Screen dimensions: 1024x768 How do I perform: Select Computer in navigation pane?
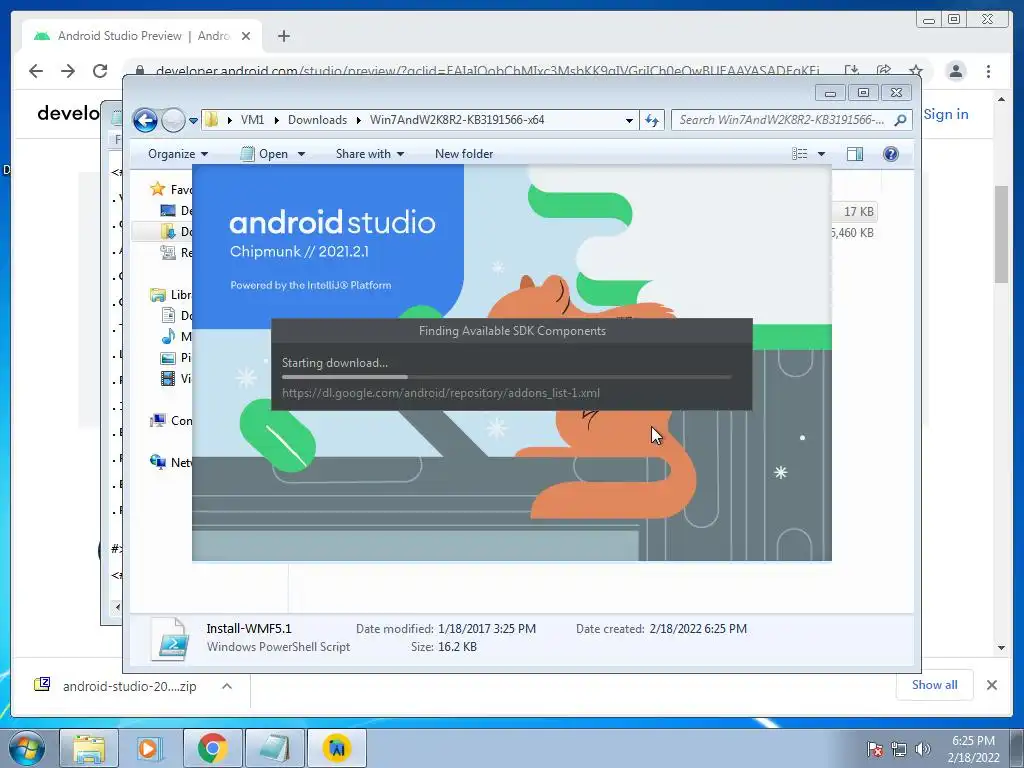[x=171, y=421]
